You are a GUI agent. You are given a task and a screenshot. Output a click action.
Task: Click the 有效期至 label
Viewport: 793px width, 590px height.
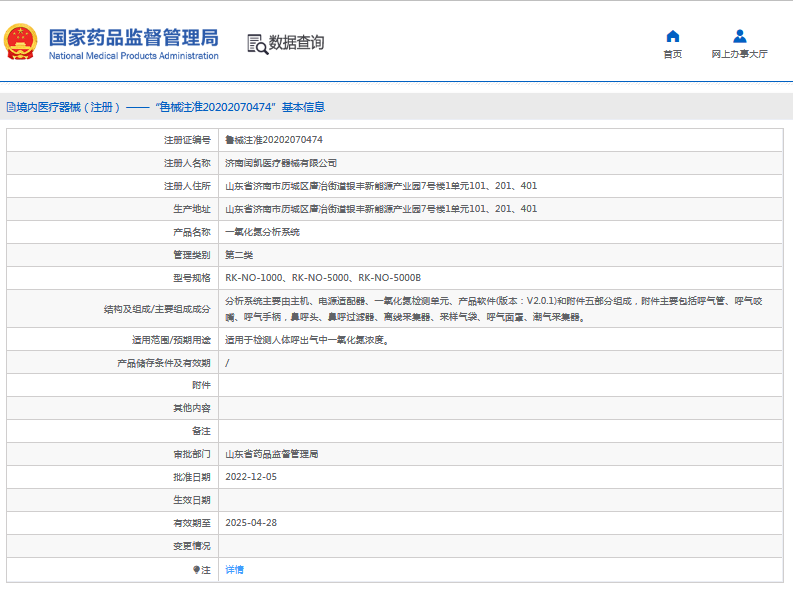192,523
